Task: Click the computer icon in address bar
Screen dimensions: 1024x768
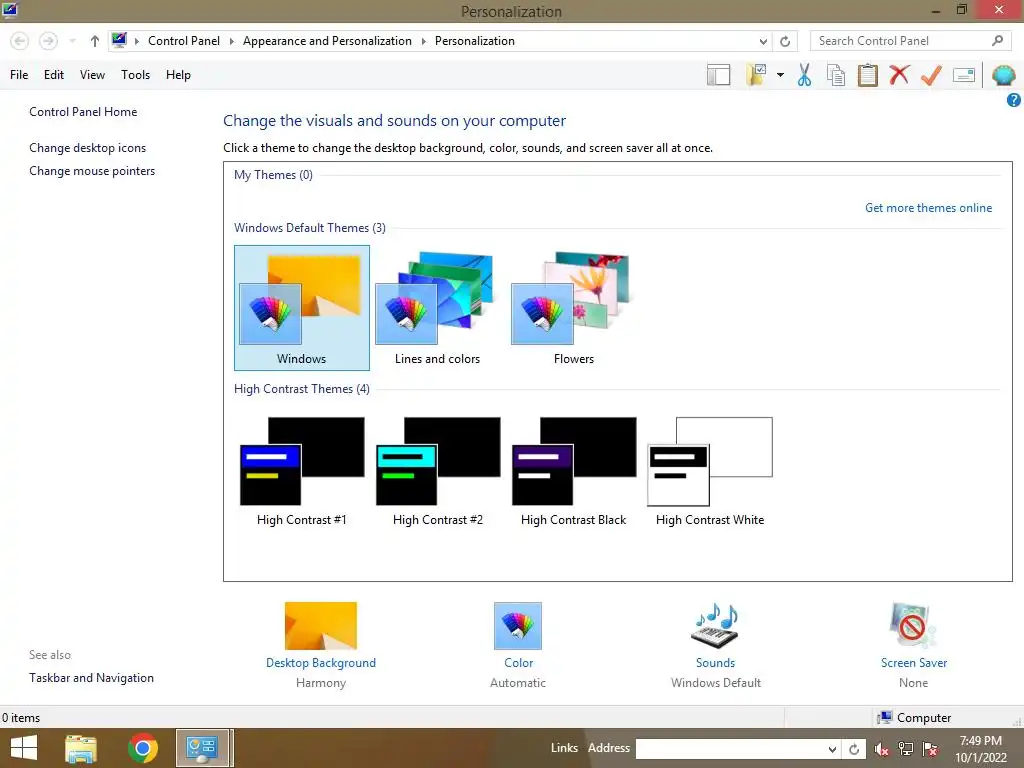Action: click(119, 40)
